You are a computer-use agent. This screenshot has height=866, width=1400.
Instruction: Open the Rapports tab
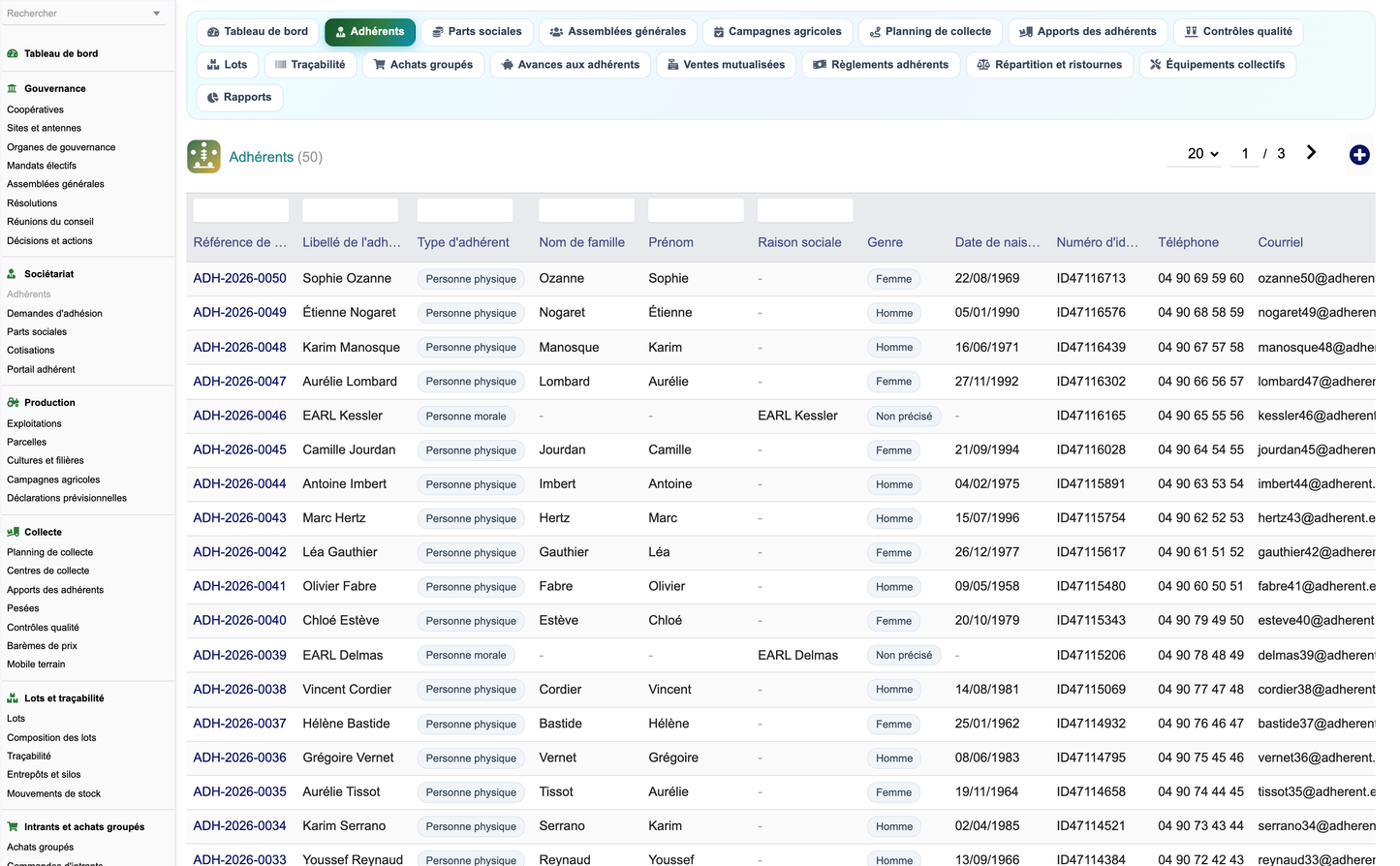(239, 98)
